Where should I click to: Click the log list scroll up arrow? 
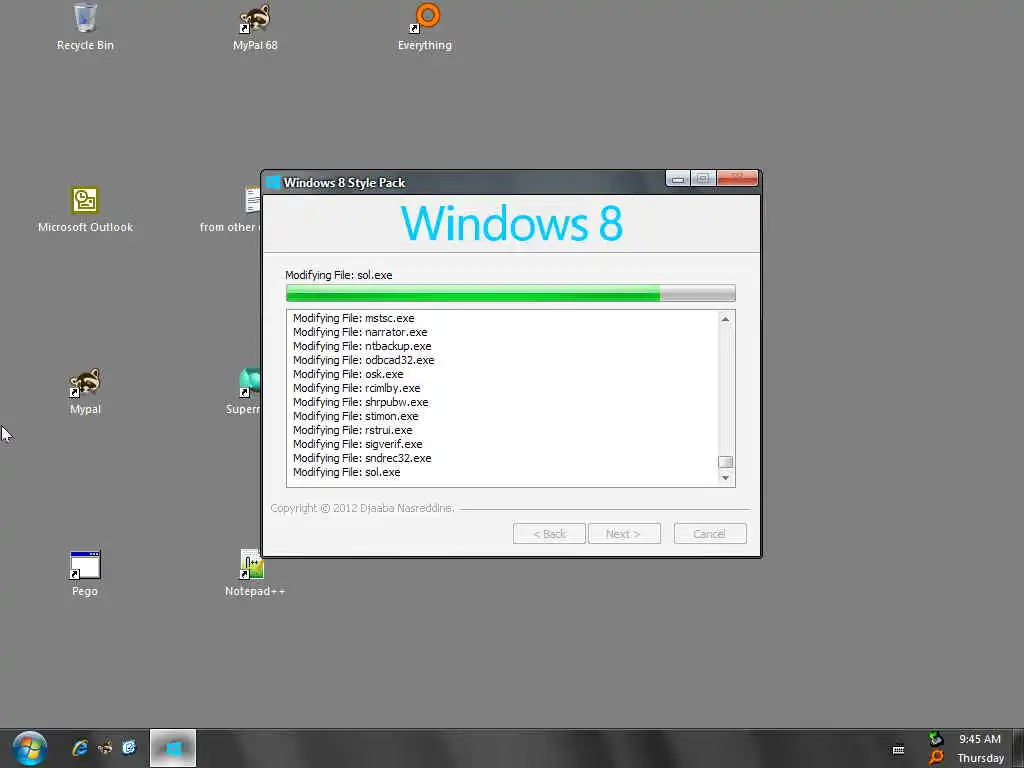pyautogui.click(x=725, y=319)
